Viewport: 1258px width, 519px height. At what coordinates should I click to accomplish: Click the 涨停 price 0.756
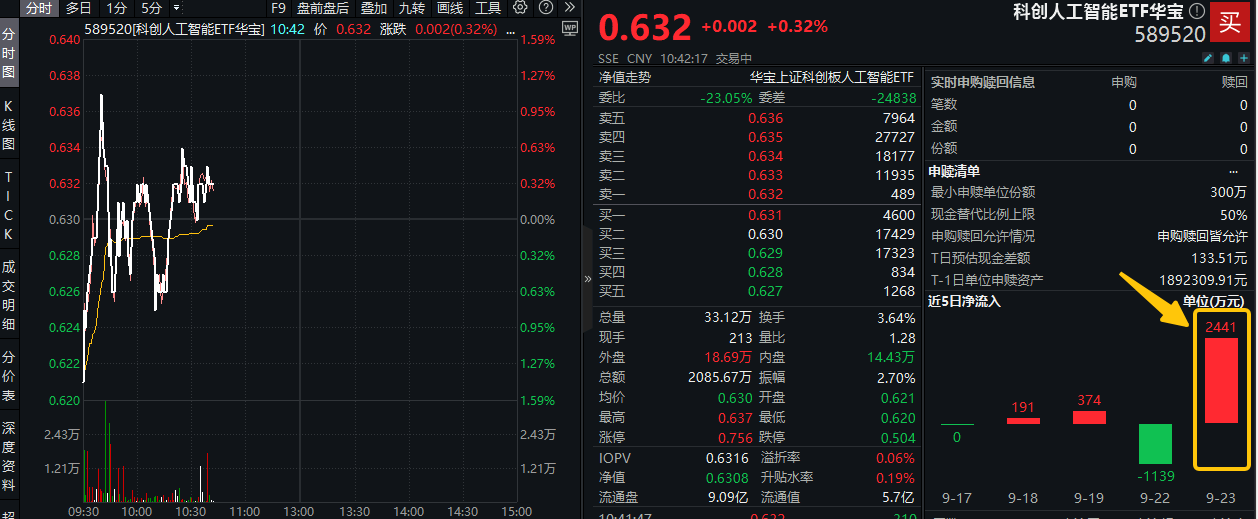[x=734, y=437]
